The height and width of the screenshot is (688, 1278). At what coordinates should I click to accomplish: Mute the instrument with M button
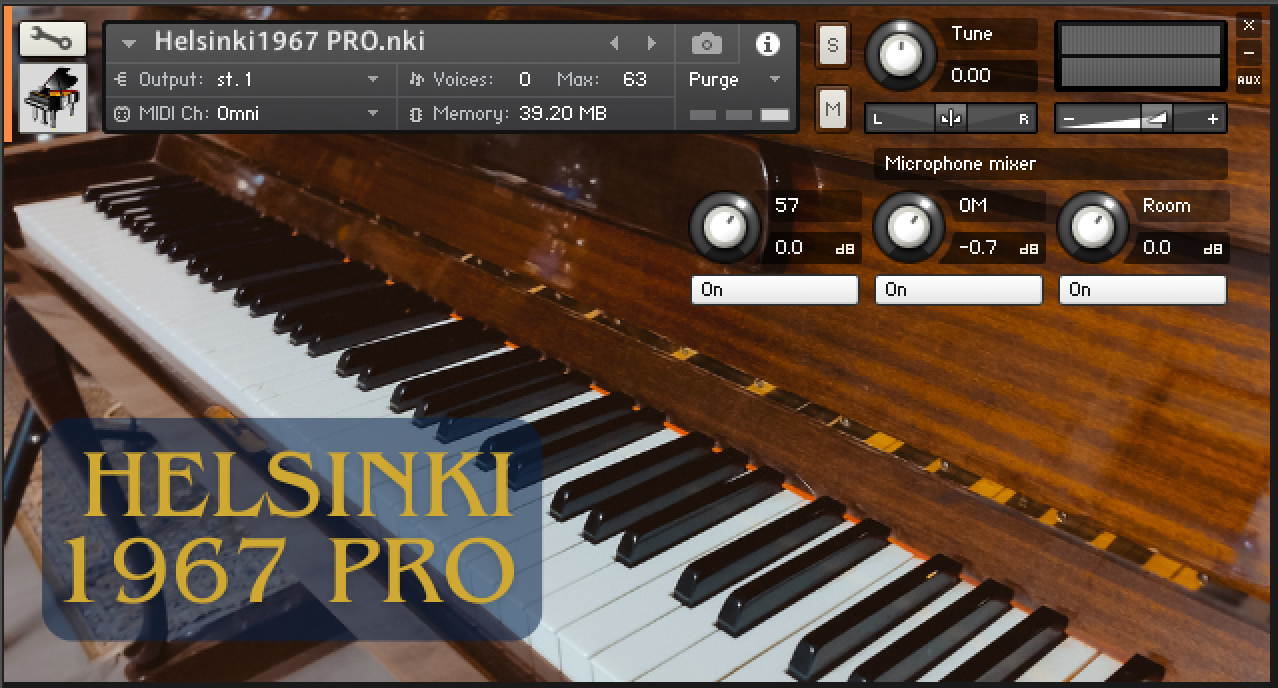(833, 109)
